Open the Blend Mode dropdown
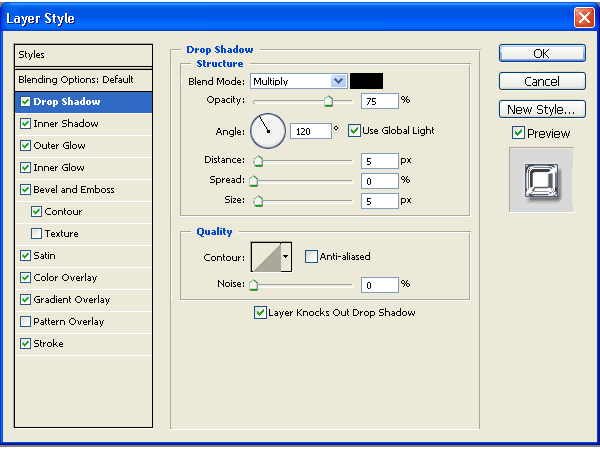600x450 pixels. pyautogui.click(x=338, y=81)
